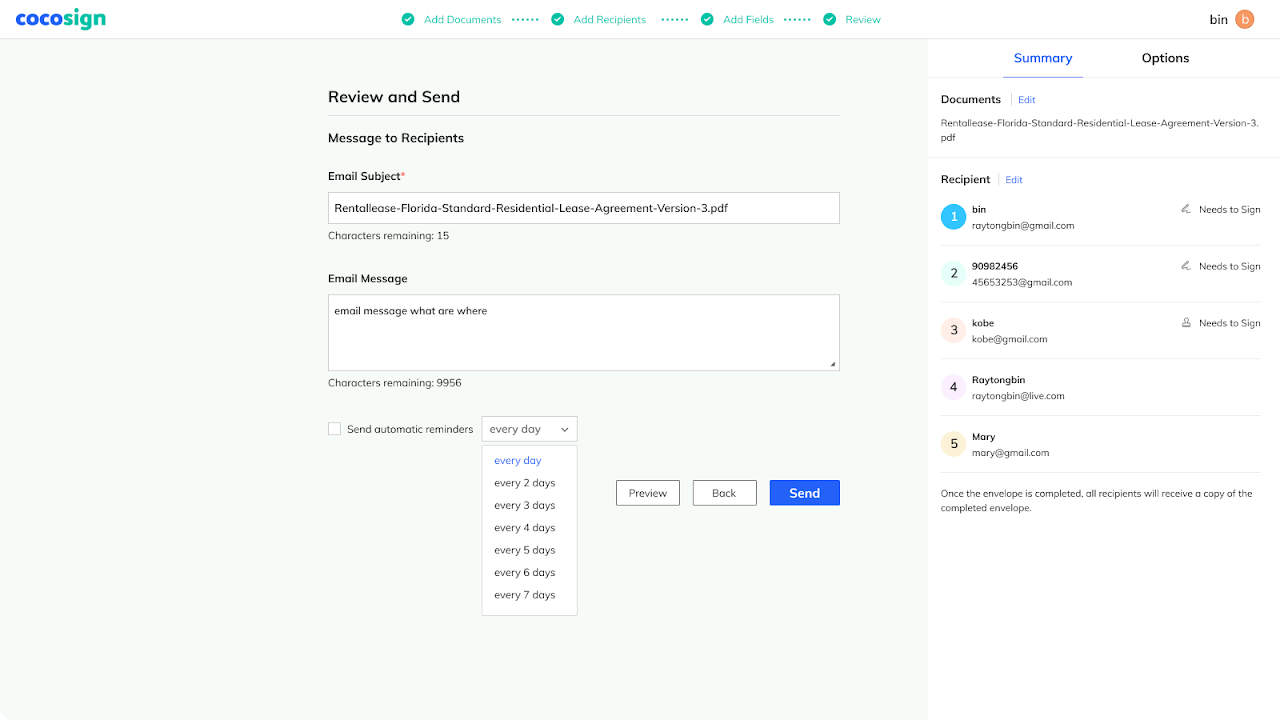
Task: Click the Preview button
Action: coord(648,493)
